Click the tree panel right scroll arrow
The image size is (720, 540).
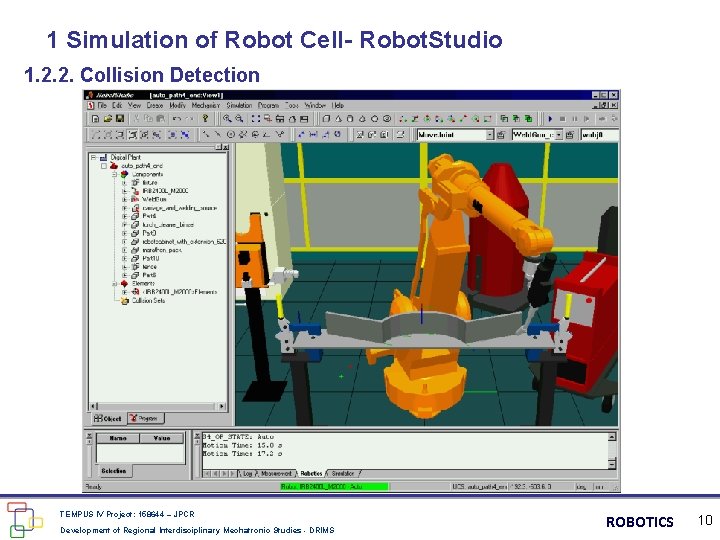pyautogui.click(x=222, y=406)
